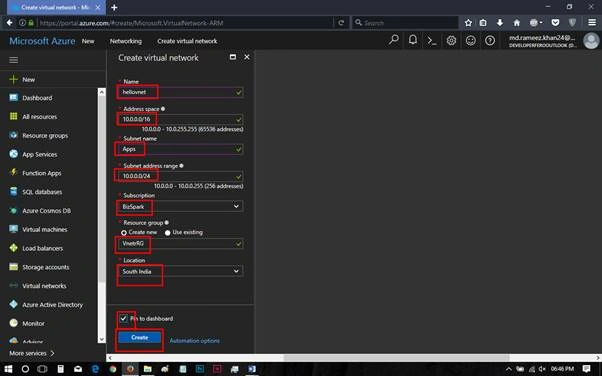Click the Create virtual network breadcrumb

(x=187, y=41)
